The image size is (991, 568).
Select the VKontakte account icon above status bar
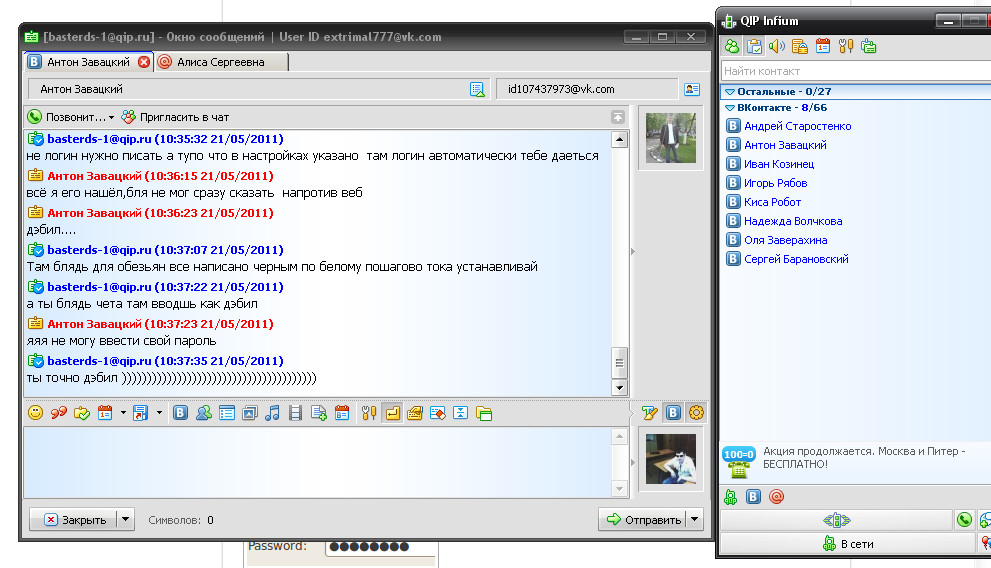(x=753, y=497)
